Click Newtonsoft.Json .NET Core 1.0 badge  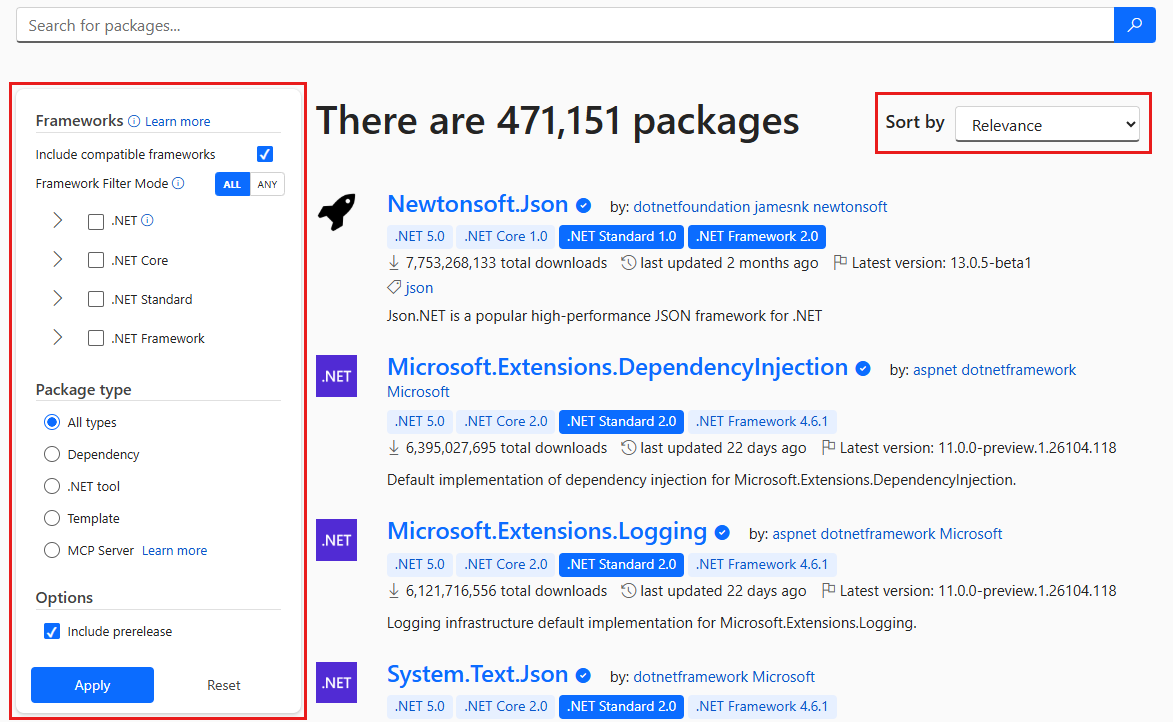click(506, 236)
